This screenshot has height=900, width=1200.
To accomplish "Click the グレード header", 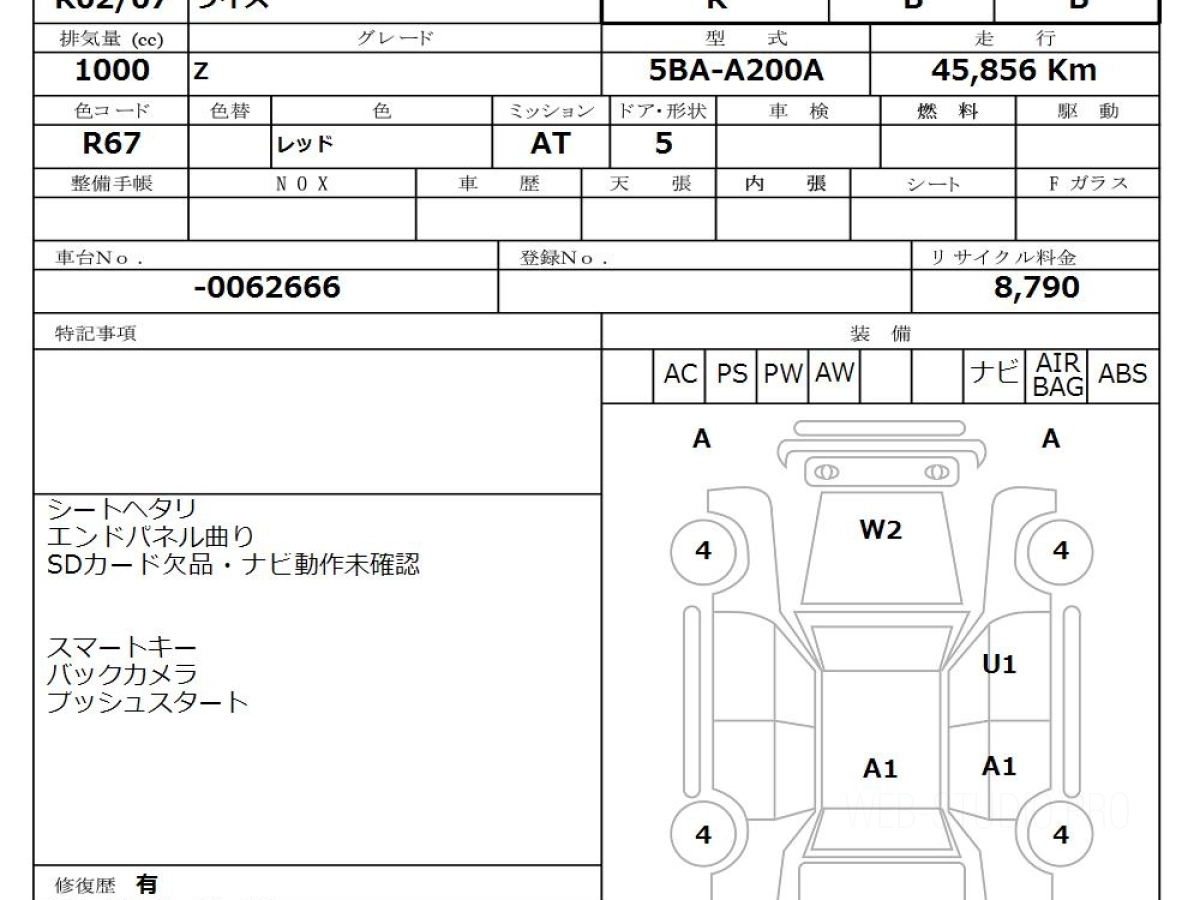I will pos(395,39).
